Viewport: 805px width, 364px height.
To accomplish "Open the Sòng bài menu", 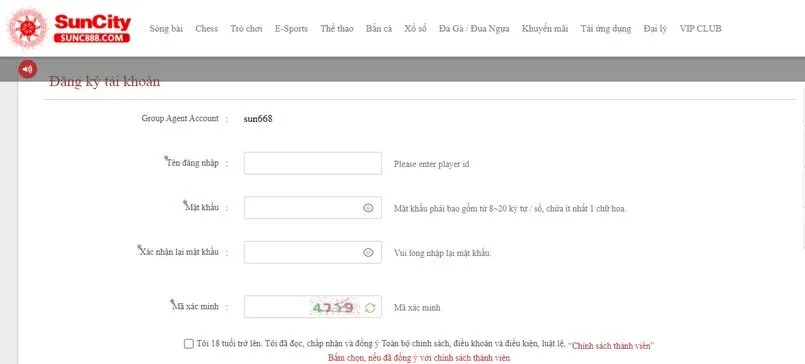I will coord(166,29).
